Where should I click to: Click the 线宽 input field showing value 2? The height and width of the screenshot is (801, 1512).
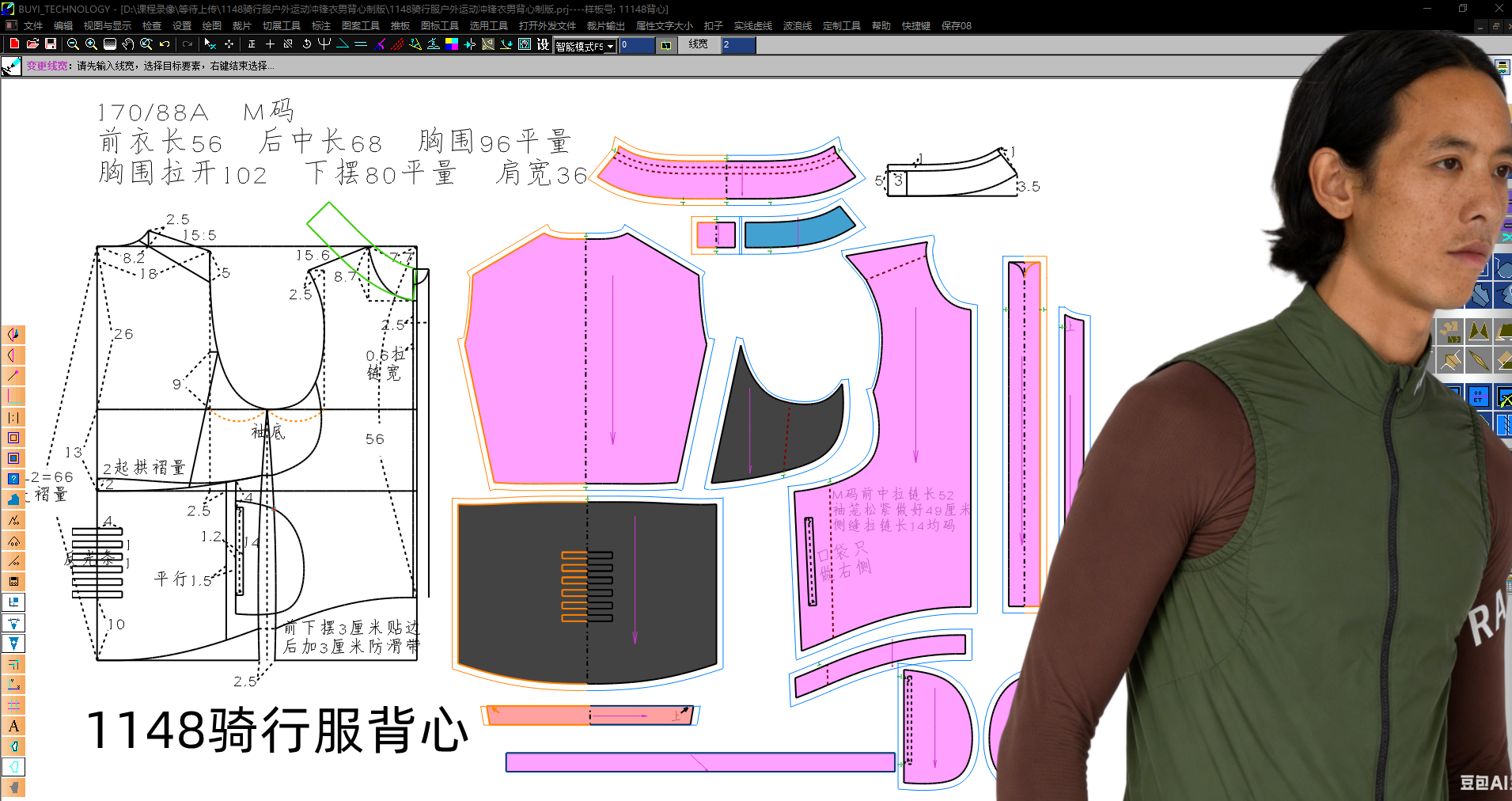pyautogui.click(x=736, y=44)
